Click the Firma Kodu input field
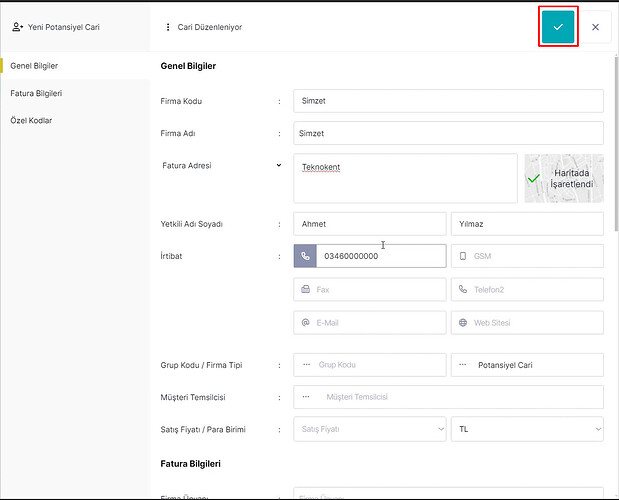 [x=448, y=101]
